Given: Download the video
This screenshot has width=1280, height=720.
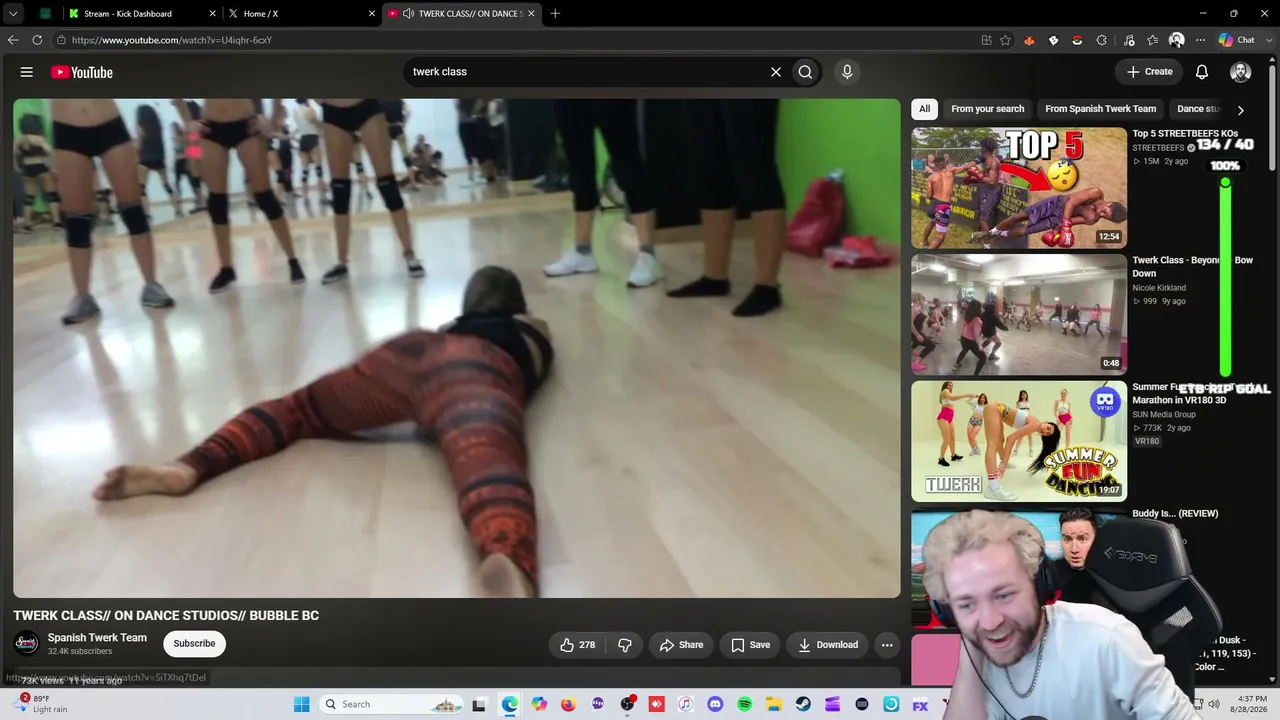Looking at the screenshot, I should [827, 645].
